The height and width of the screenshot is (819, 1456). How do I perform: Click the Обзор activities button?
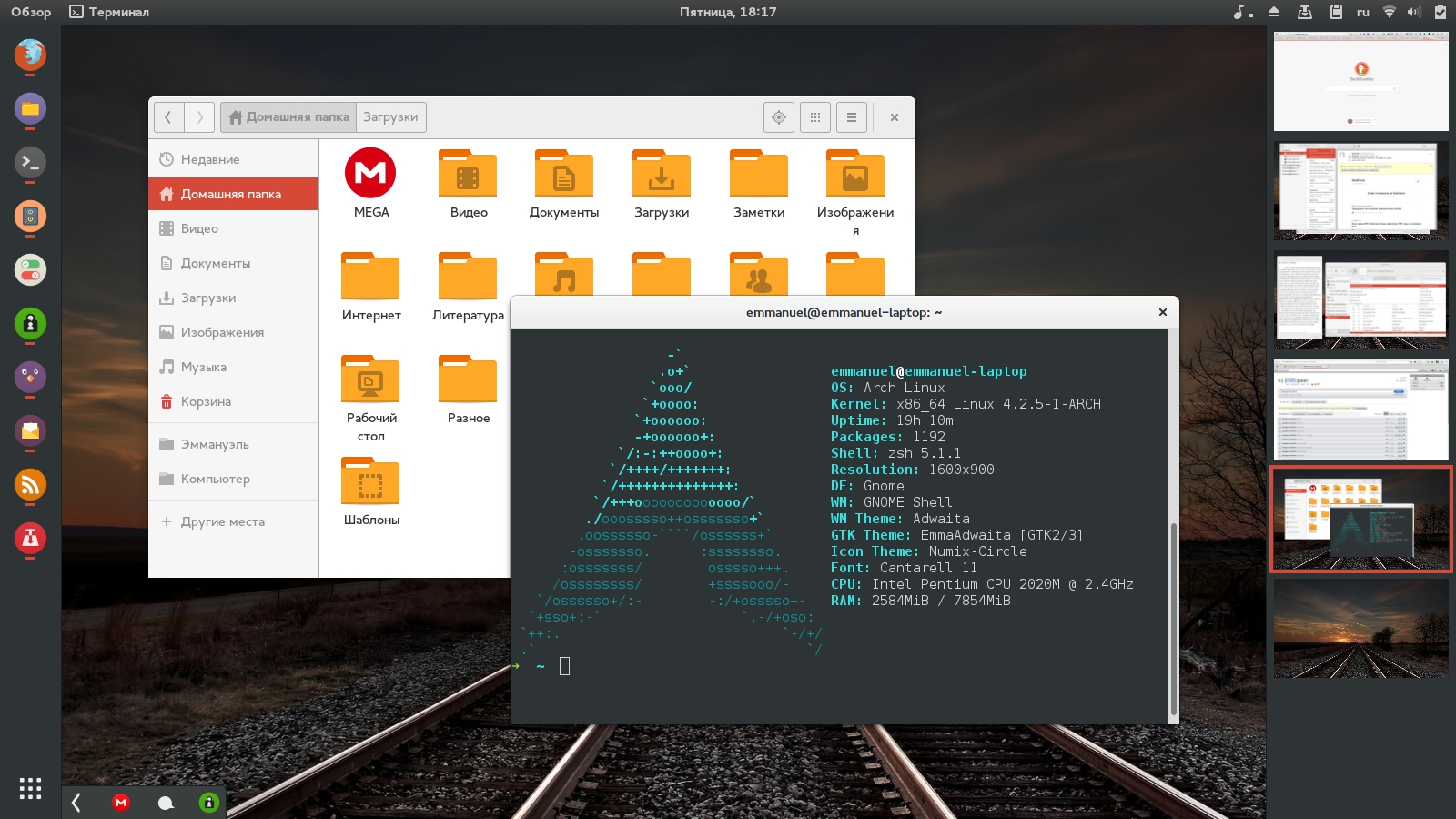pyautogui.click(x=31, y=12)
